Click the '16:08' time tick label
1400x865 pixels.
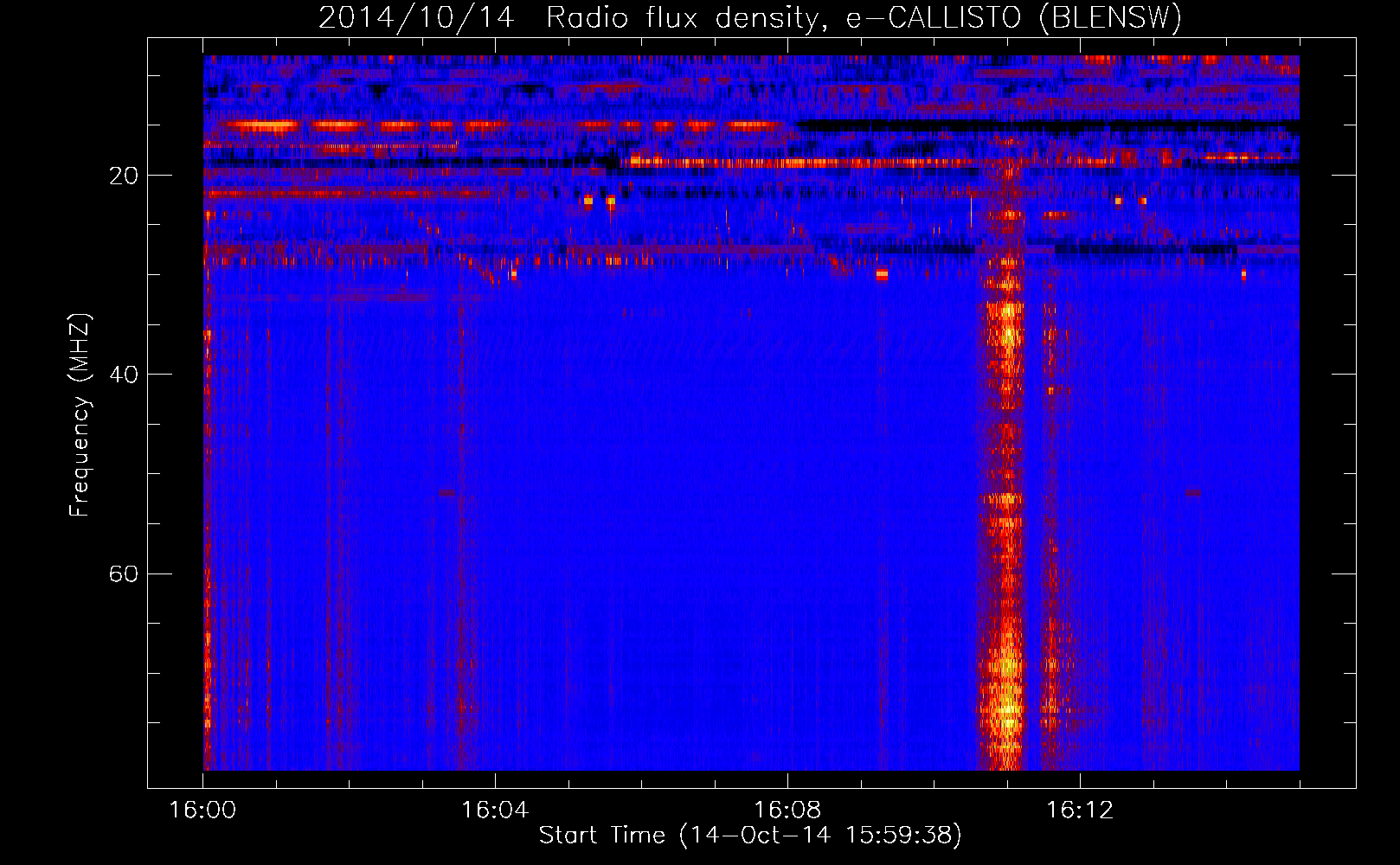coord(787,811)
